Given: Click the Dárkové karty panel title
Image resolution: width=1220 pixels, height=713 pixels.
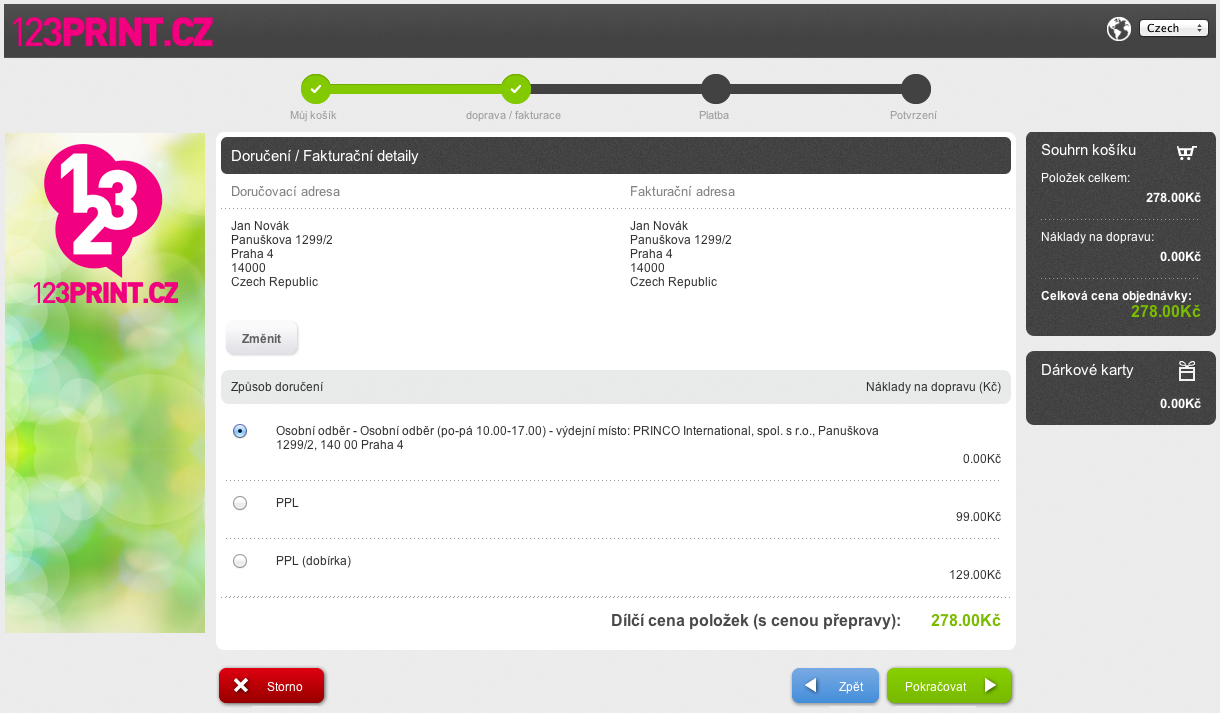Looking at the screenshot, I should pos(1087,370).
